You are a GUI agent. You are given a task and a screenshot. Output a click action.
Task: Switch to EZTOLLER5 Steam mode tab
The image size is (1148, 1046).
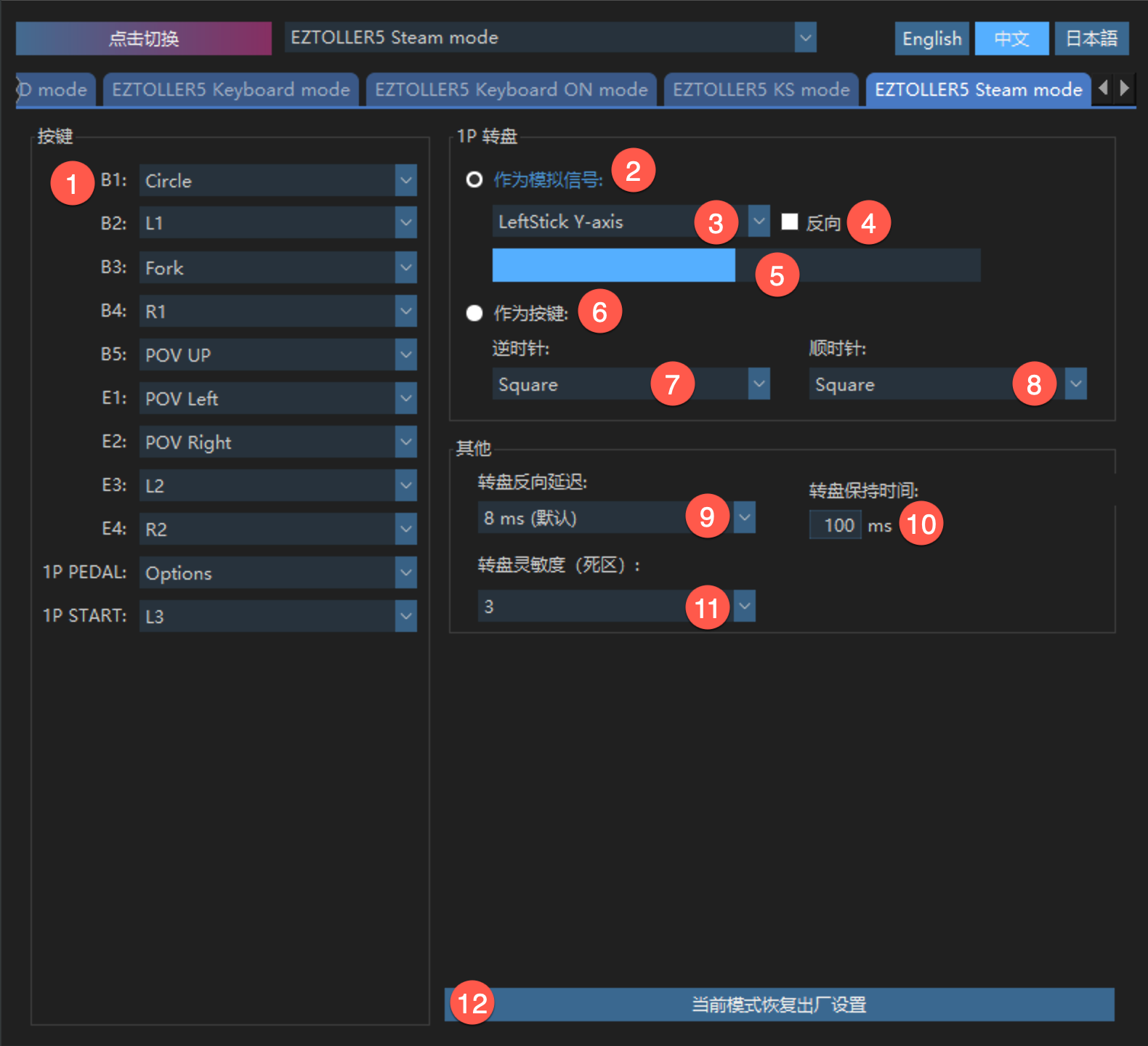[978, 89]
